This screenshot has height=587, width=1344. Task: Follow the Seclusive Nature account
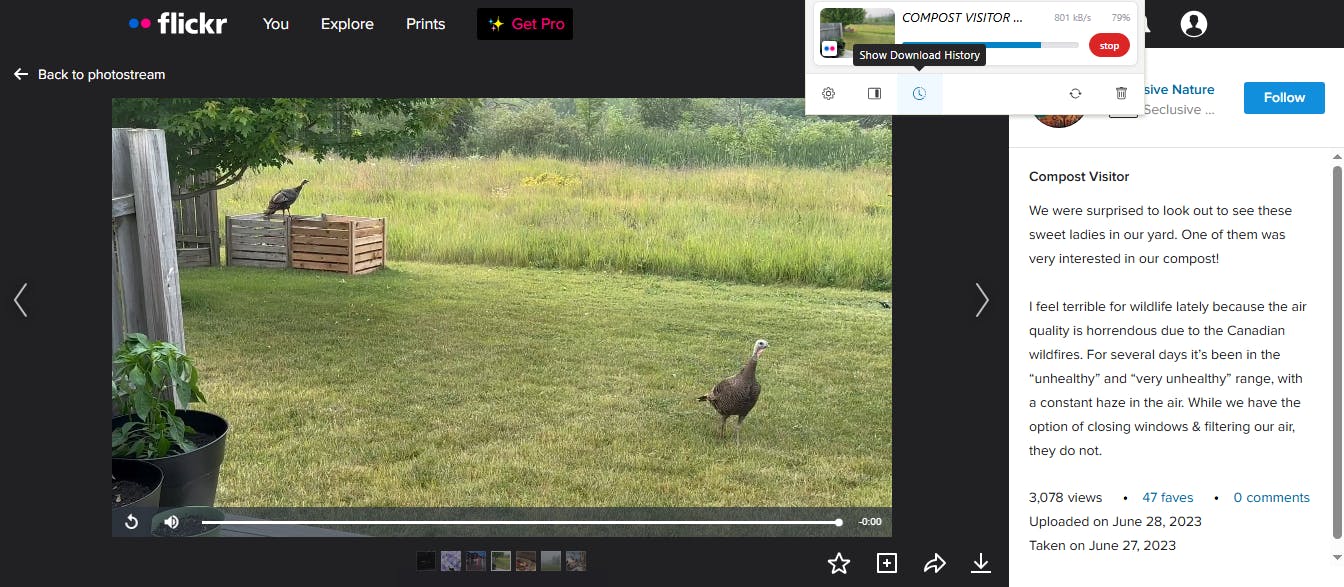pos(1284,98)
